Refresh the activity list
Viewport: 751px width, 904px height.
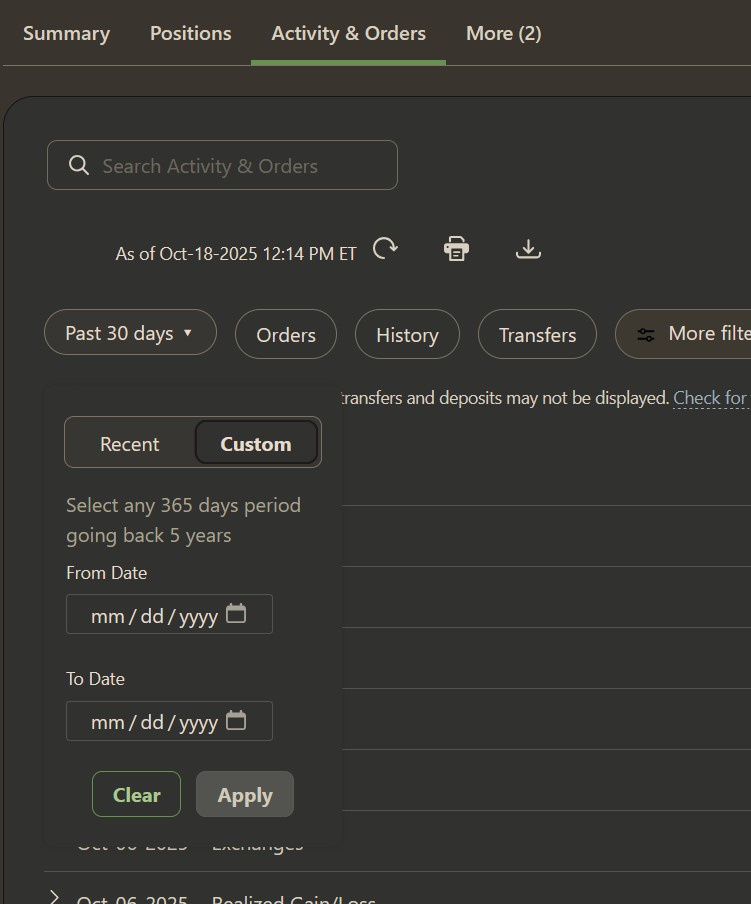[x=385, y=249]
